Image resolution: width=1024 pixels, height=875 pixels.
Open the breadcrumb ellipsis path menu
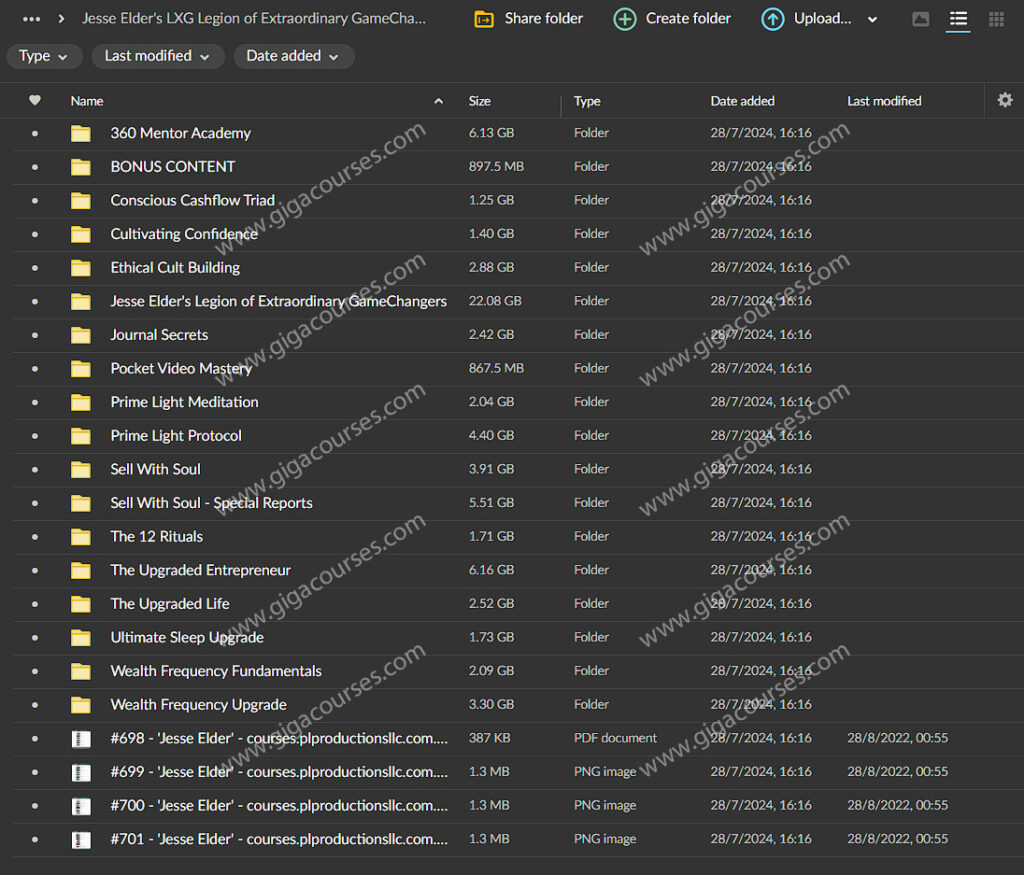click(32, 19)
